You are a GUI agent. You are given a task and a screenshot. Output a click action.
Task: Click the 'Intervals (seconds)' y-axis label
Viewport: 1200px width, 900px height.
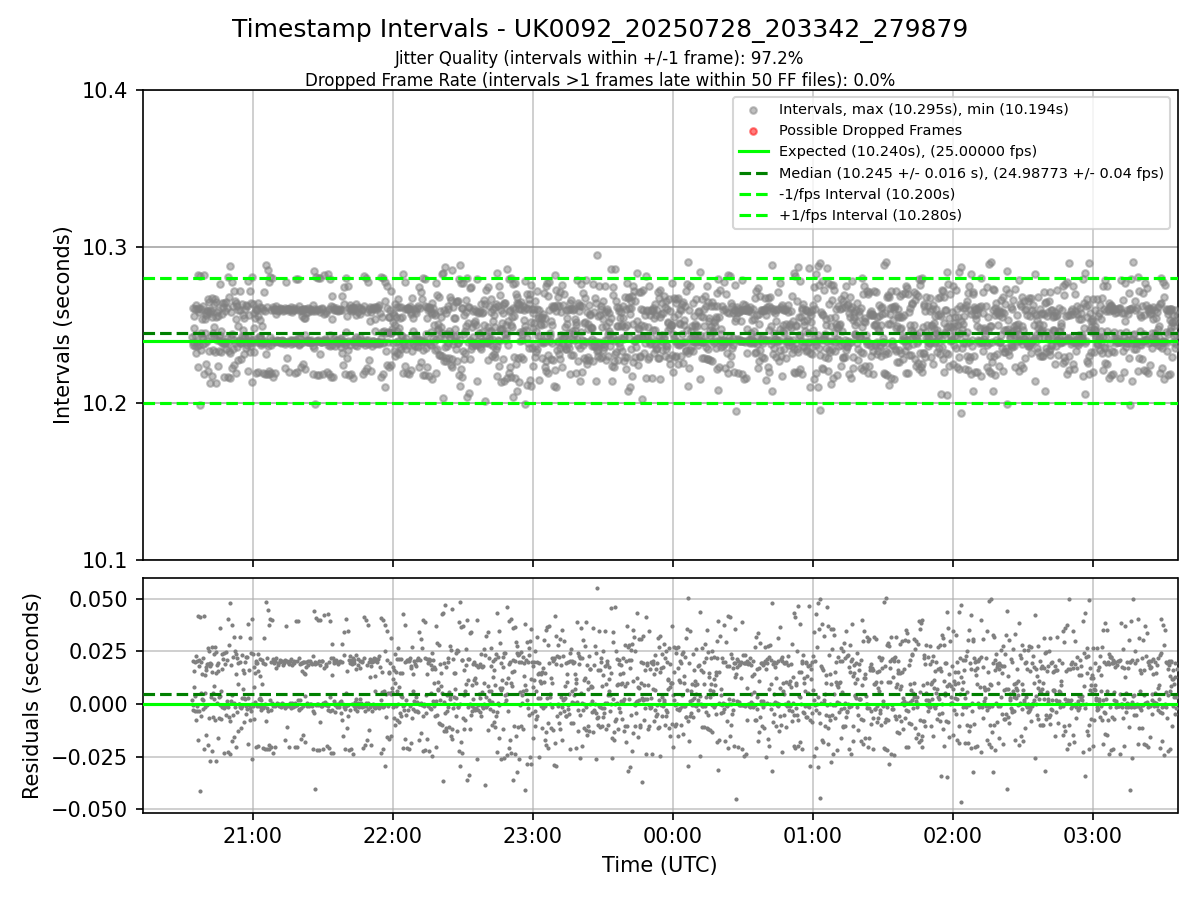coord(63,325)
